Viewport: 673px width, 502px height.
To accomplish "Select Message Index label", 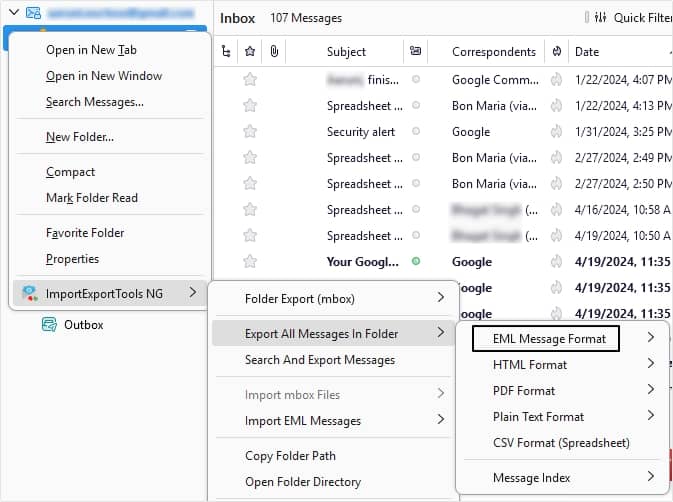I will pyautogui.click(x=531, y=478).
